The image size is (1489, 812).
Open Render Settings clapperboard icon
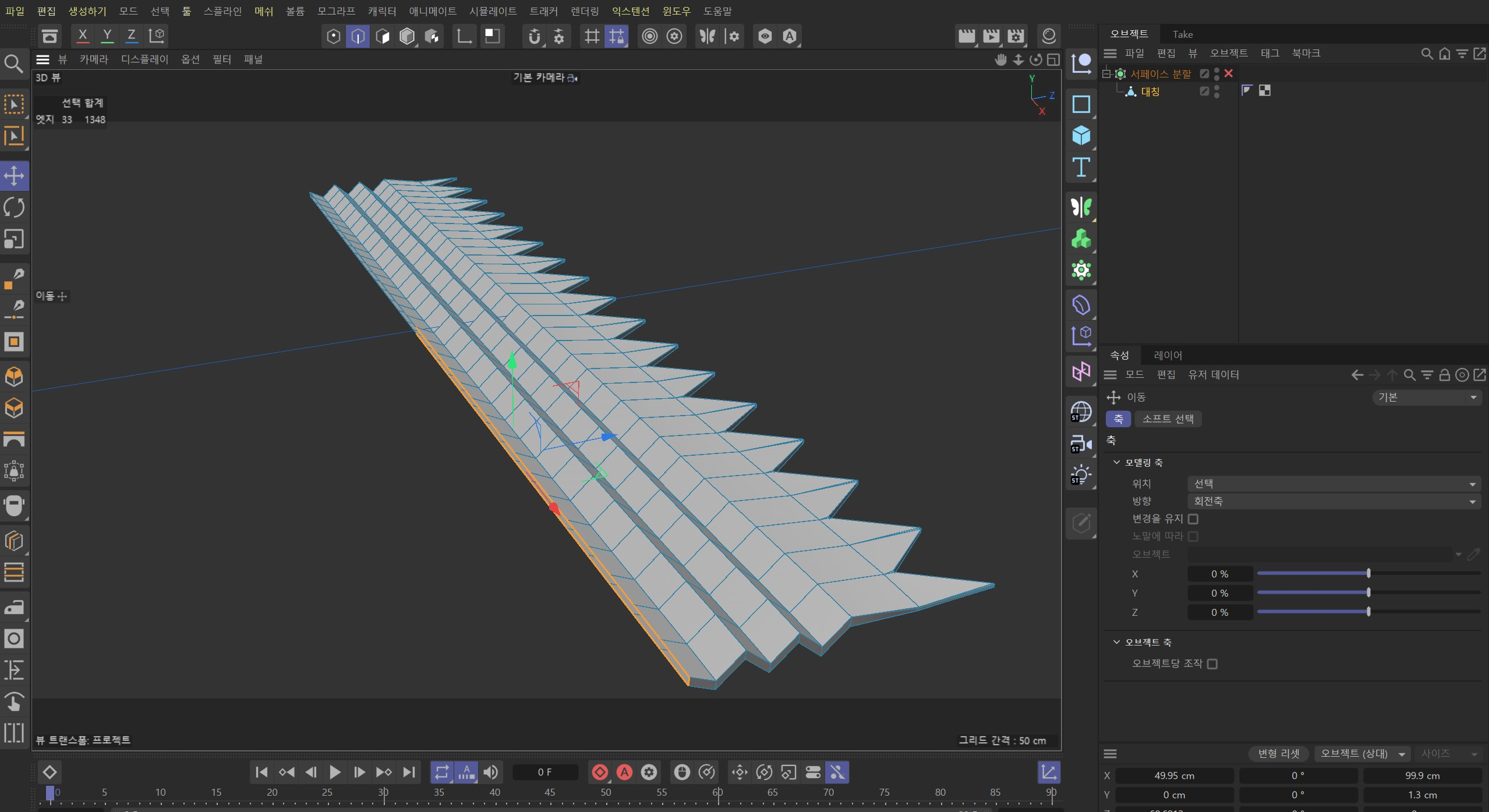point(1016,37)
